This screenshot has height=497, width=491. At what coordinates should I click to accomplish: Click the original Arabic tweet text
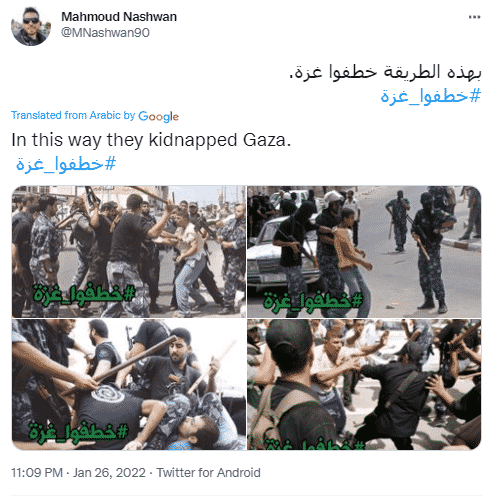[x=385, y=72]
